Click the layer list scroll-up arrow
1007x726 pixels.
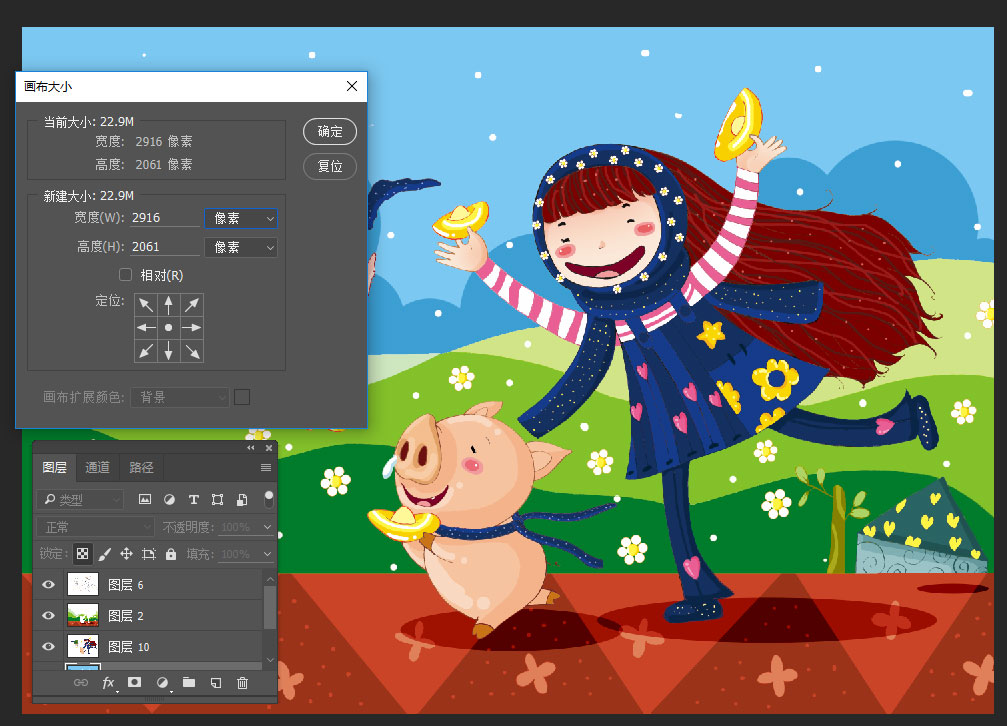pos(270,579)
